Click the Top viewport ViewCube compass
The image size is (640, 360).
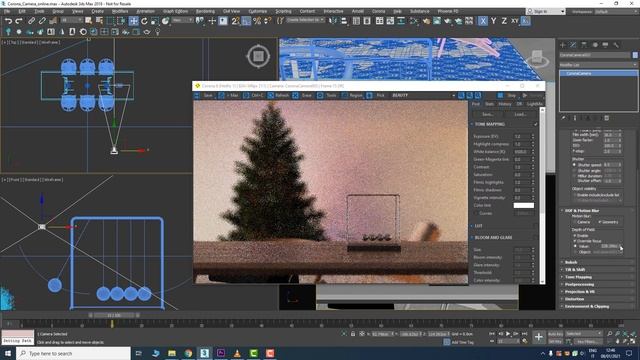(258, 56)
